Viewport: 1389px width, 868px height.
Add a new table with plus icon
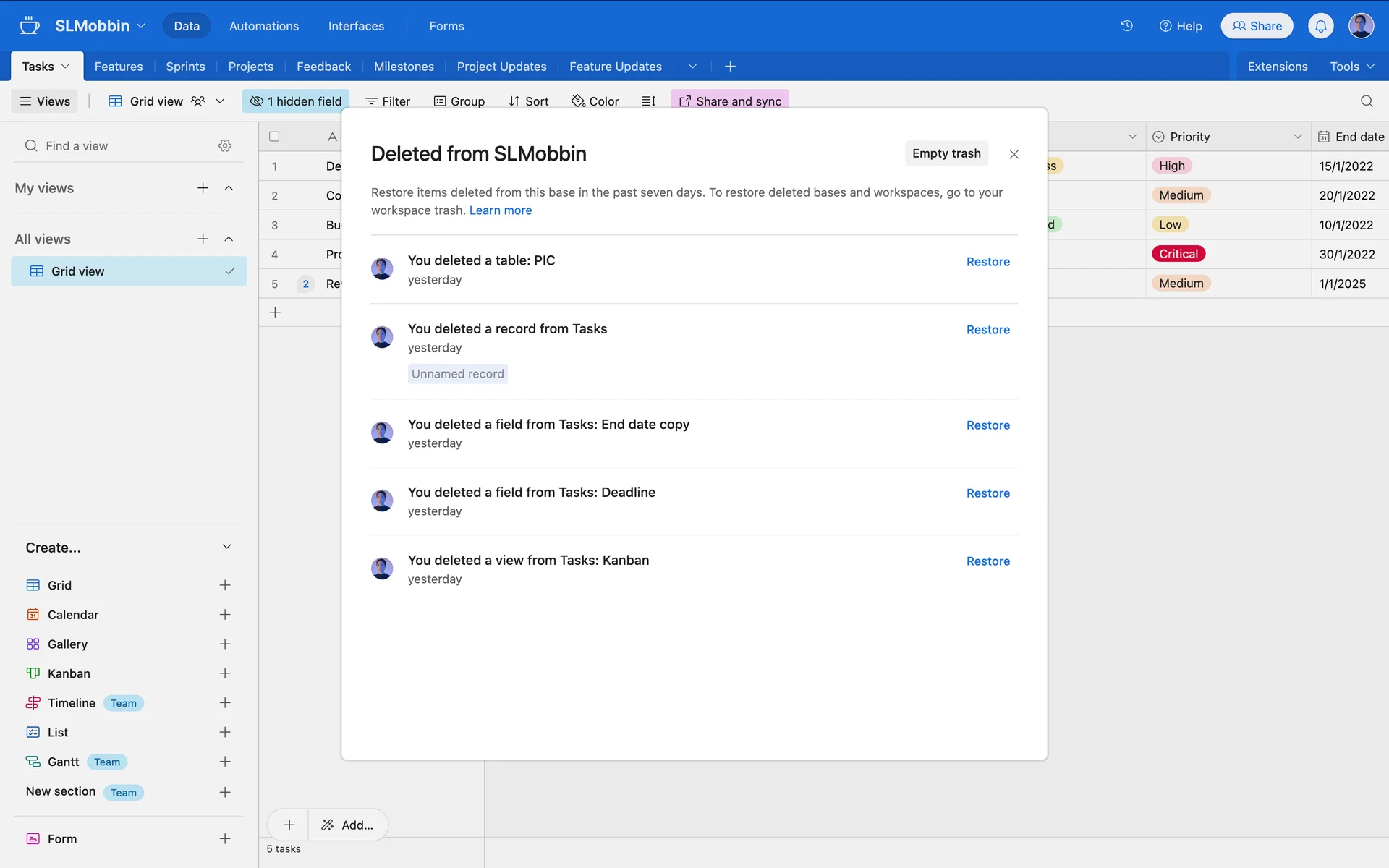[x=730, y=67]
